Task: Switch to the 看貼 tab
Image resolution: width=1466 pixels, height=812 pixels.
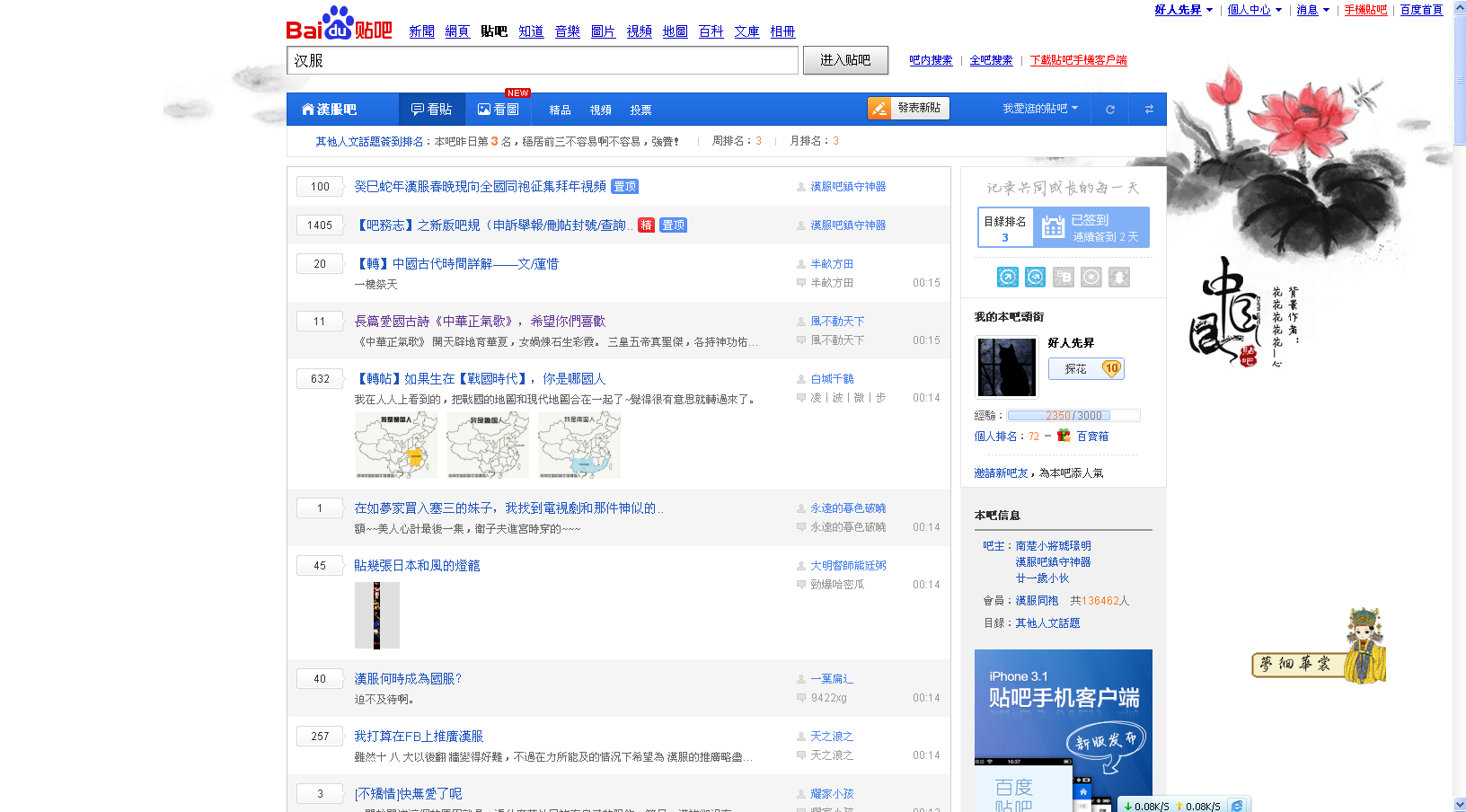Action: [x=432, y=110]
